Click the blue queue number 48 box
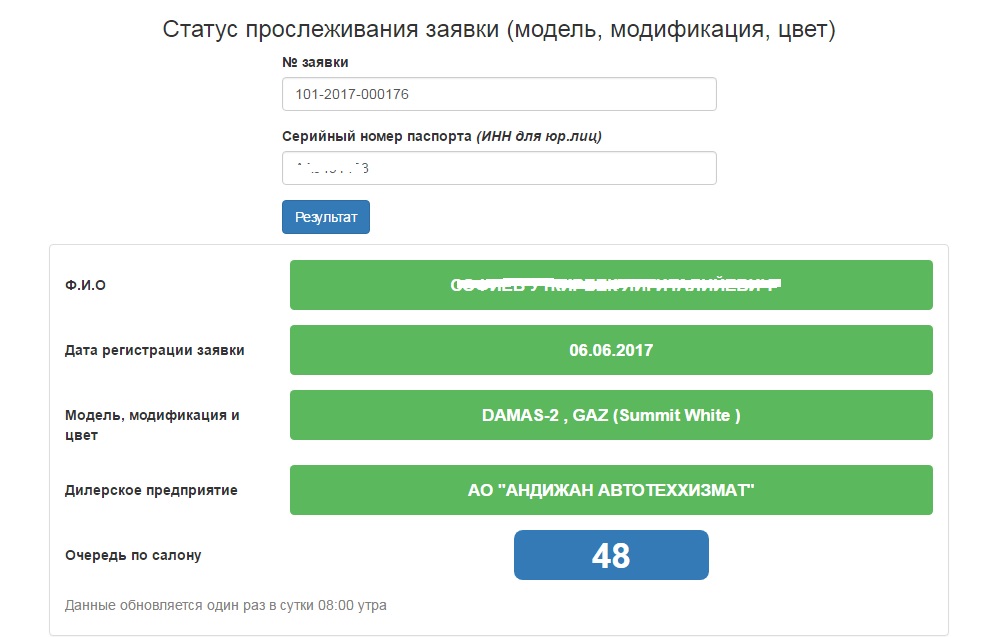The image size is (996, 637). 611,555
